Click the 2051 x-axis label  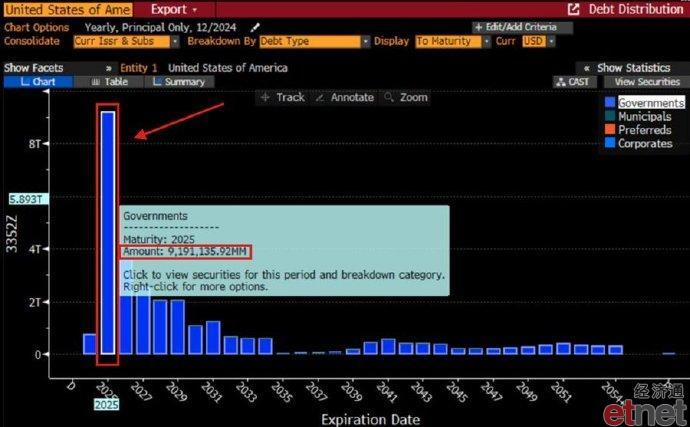[561, 392]
